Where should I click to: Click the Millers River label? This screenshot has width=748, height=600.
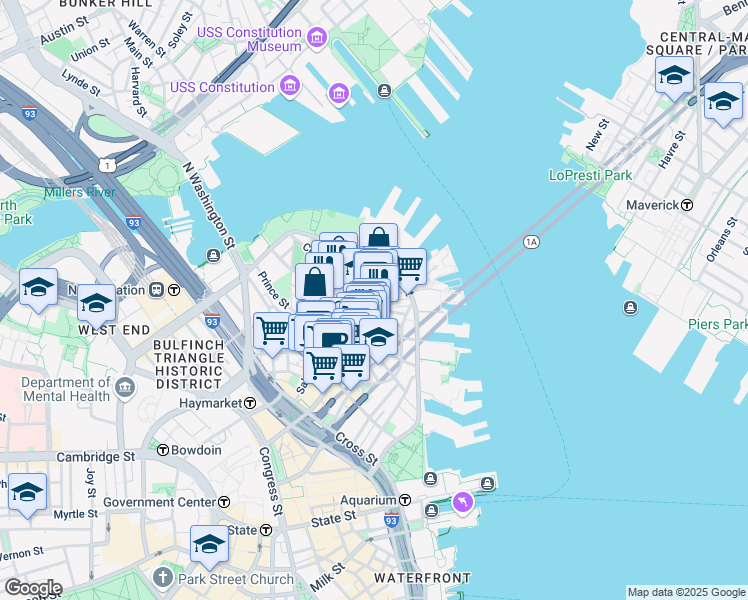tap(80, 193)
